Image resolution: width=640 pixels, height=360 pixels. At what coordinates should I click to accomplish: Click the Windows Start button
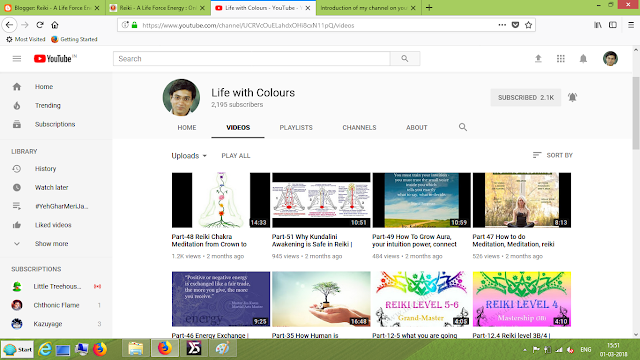(x=18, y=349)
